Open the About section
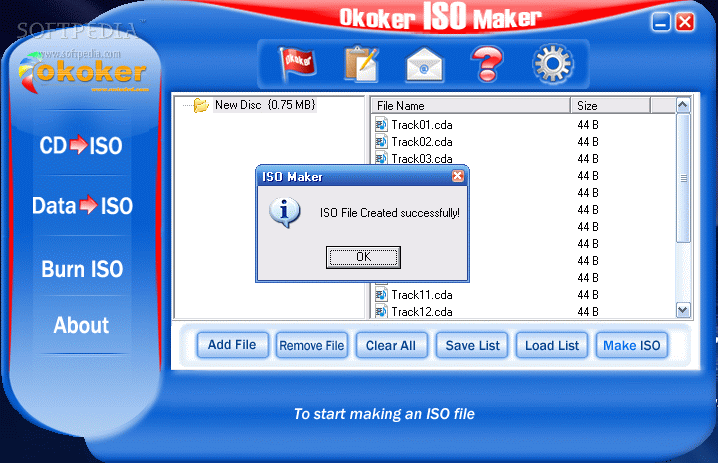This screenshot has height=463, width=718. pyautogui.click(x=82, y=325)
